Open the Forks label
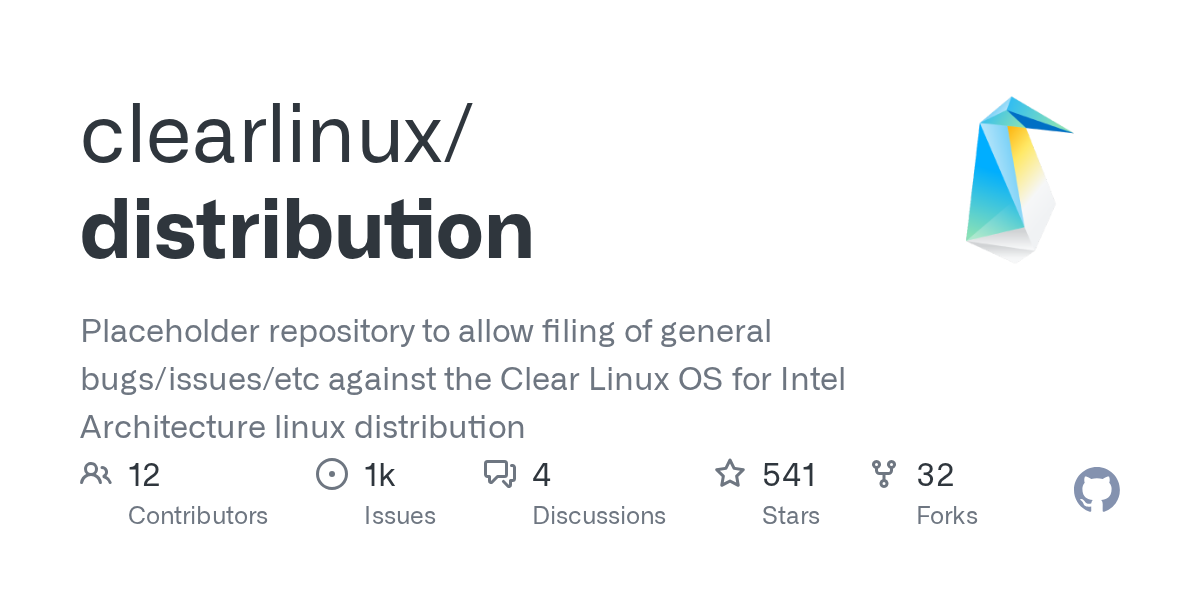The height and width of the screenshot is (600, 1200). [947, 516]
